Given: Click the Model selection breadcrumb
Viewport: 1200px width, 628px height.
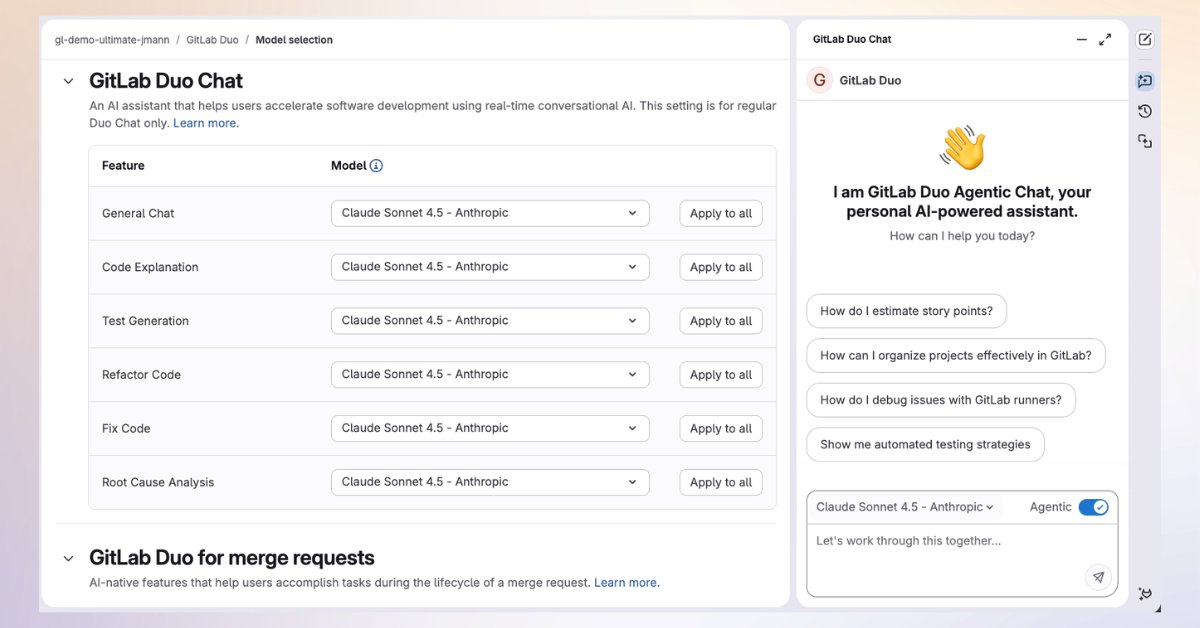Looking at the screenshot, I should tap(294, 40).
